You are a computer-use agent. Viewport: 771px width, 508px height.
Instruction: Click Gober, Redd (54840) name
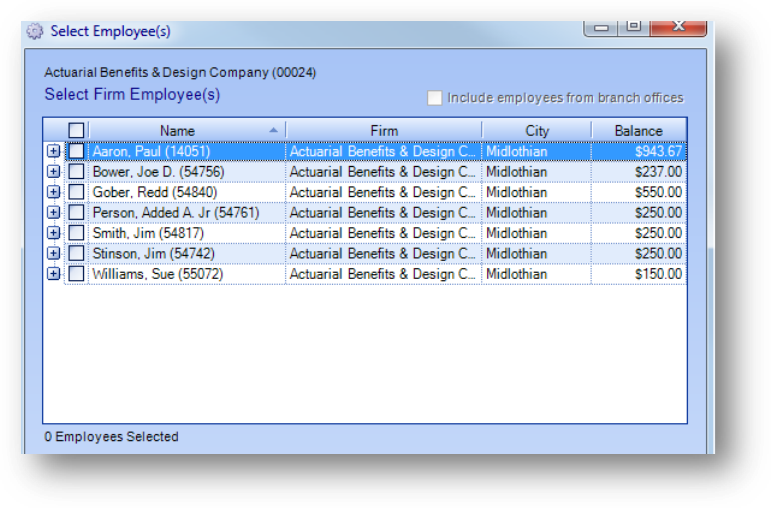(187, 192)
